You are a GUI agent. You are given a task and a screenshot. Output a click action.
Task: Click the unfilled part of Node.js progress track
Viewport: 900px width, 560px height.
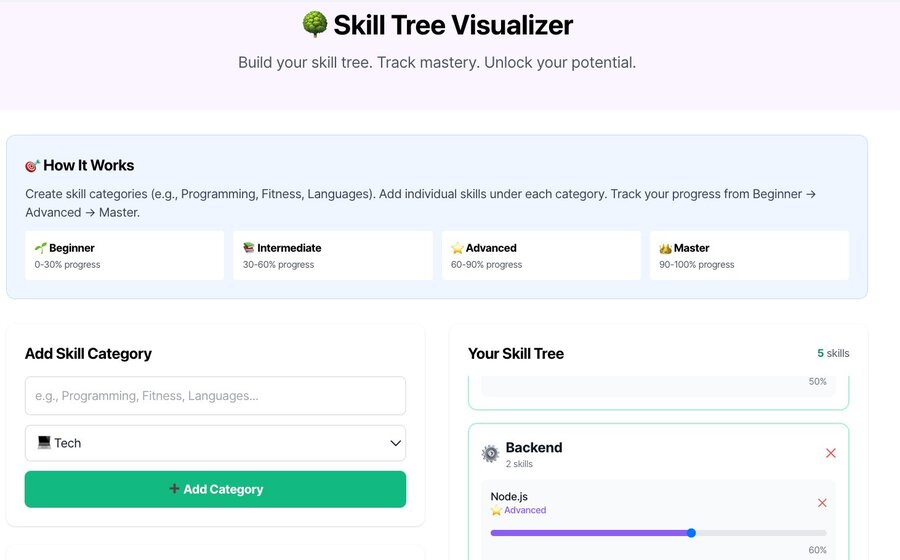761,533
